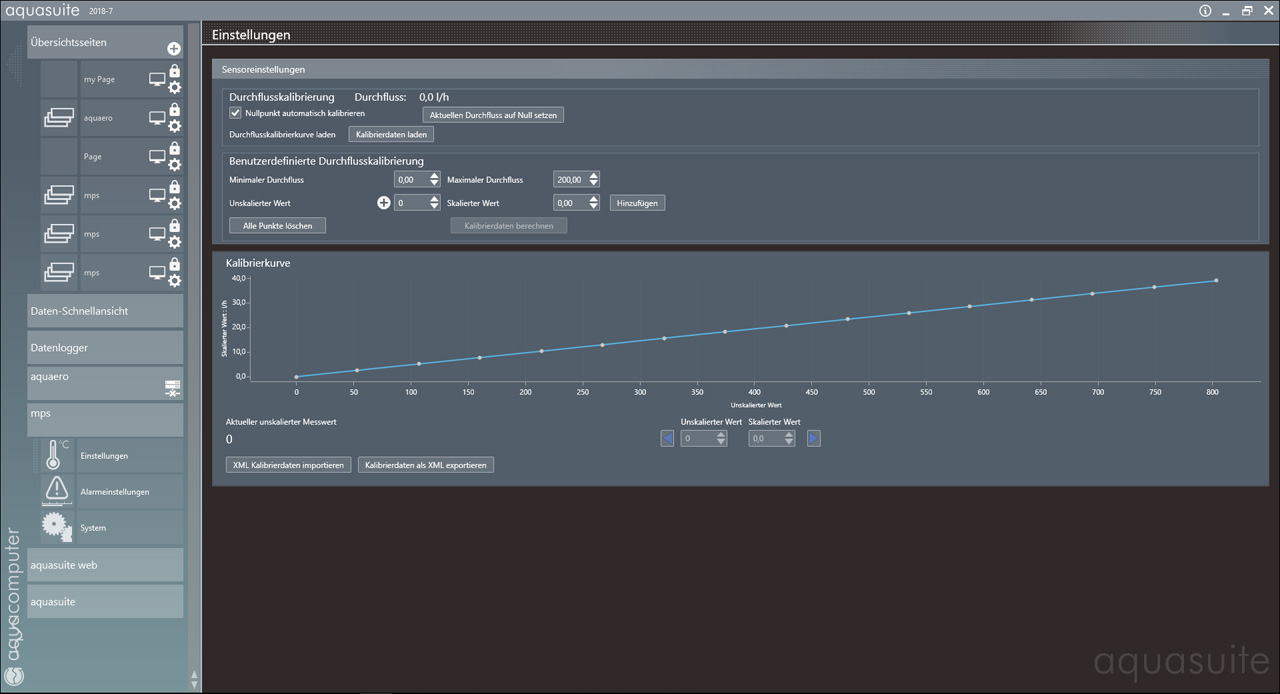Collapse the mps device section header
This screenshot has height=694, width=1280.
(x=105, y=420)
